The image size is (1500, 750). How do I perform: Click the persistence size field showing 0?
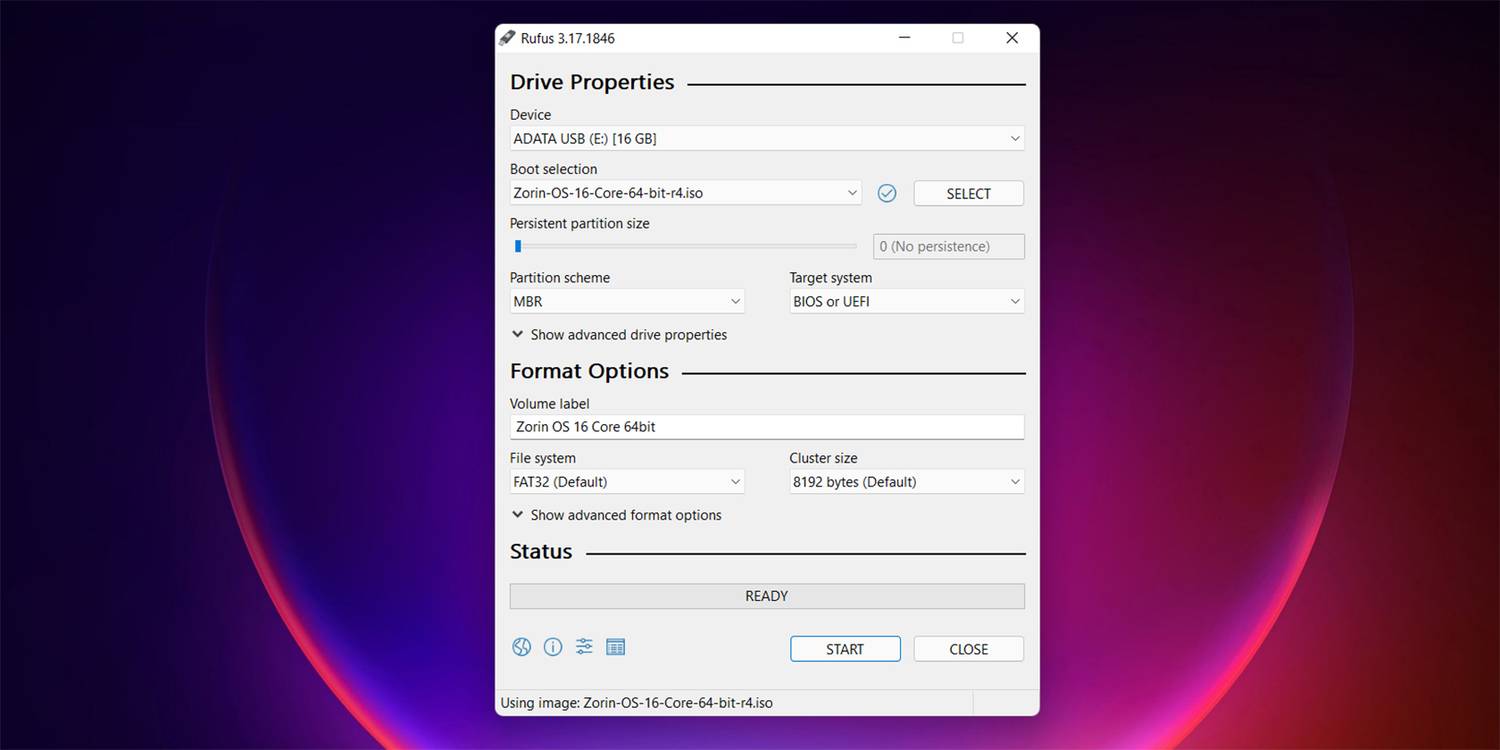pyautogui.click(x=949, y=247)
